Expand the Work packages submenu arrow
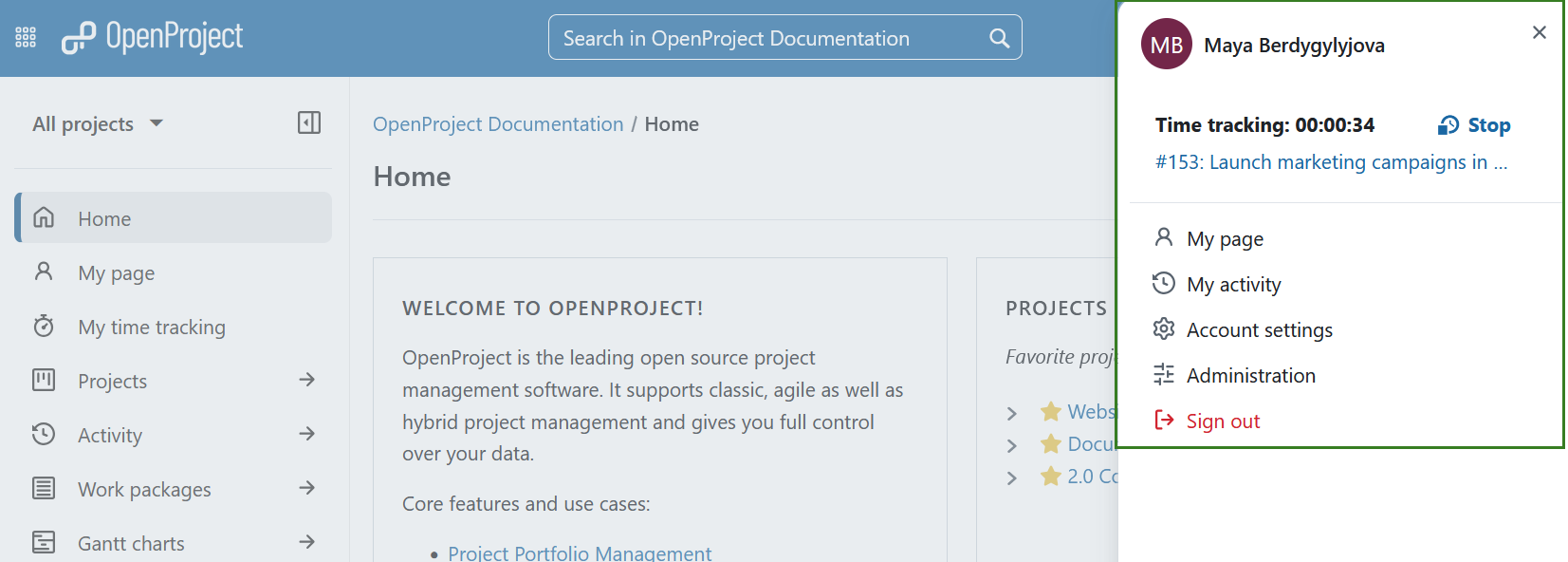Image resolution: width=1568 pixels, height=562 pixels. [x=306, y=488]
